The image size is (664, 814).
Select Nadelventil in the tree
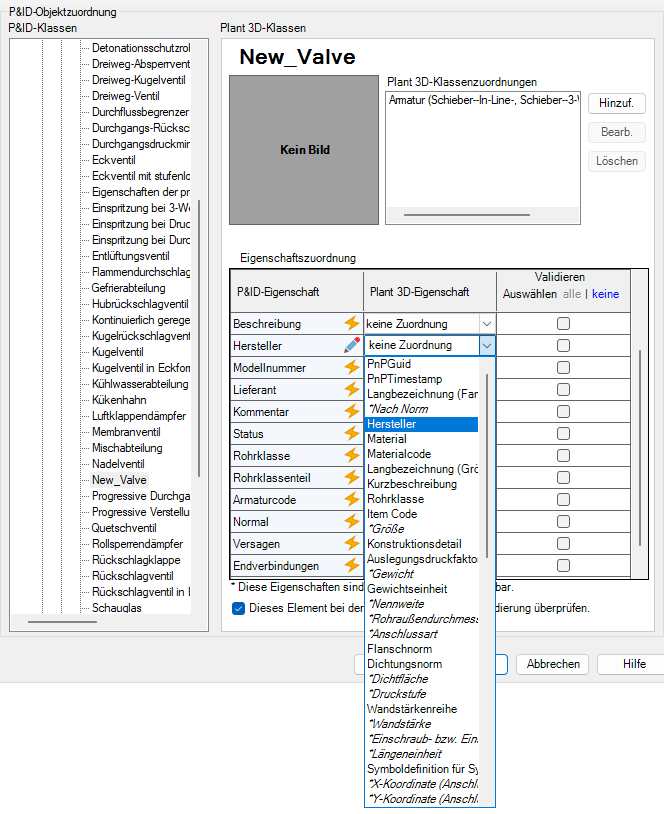click(118, 464)
